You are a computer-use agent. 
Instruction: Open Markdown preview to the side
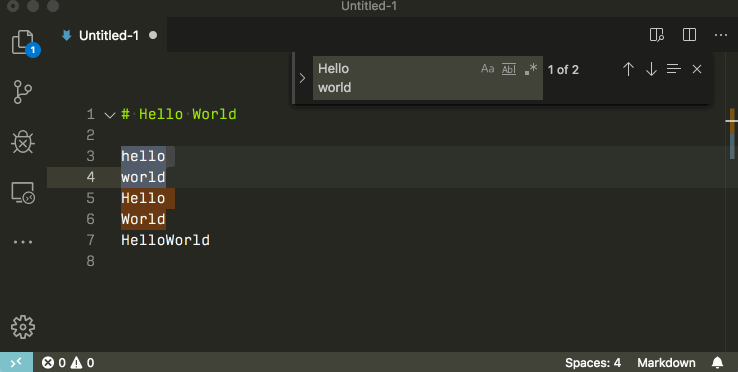point(657,35)
